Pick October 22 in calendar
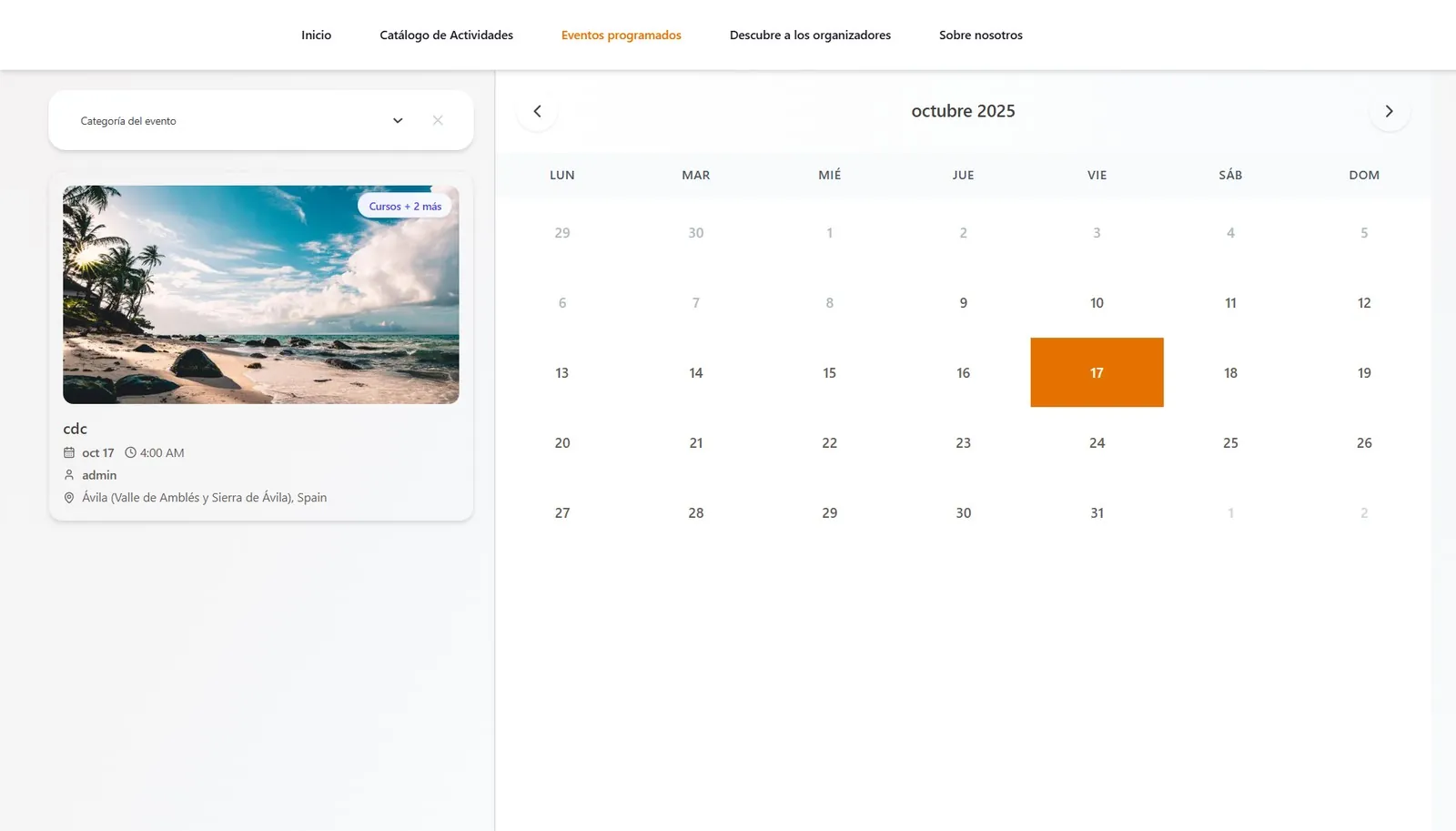This screenshot has width=1456, height=831. (829, 443)
